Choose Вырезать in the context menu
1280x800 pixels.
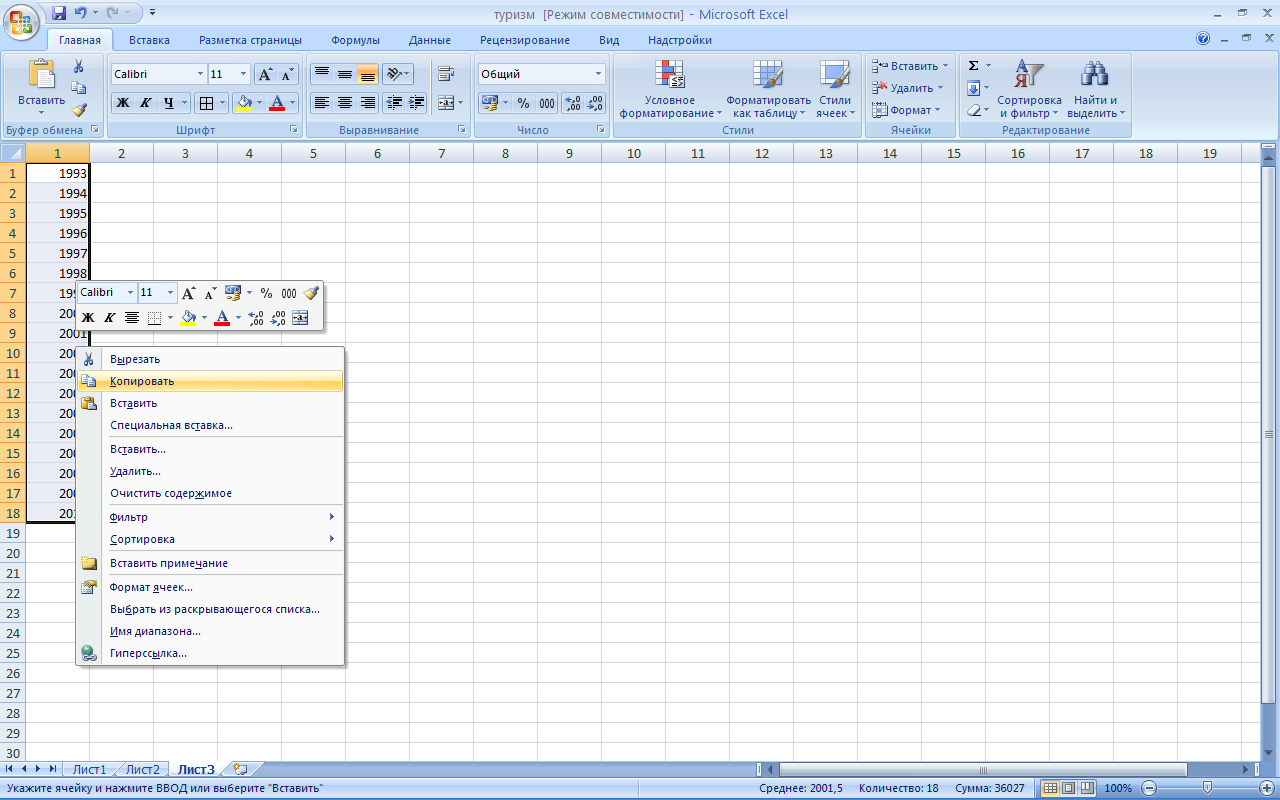210,359
